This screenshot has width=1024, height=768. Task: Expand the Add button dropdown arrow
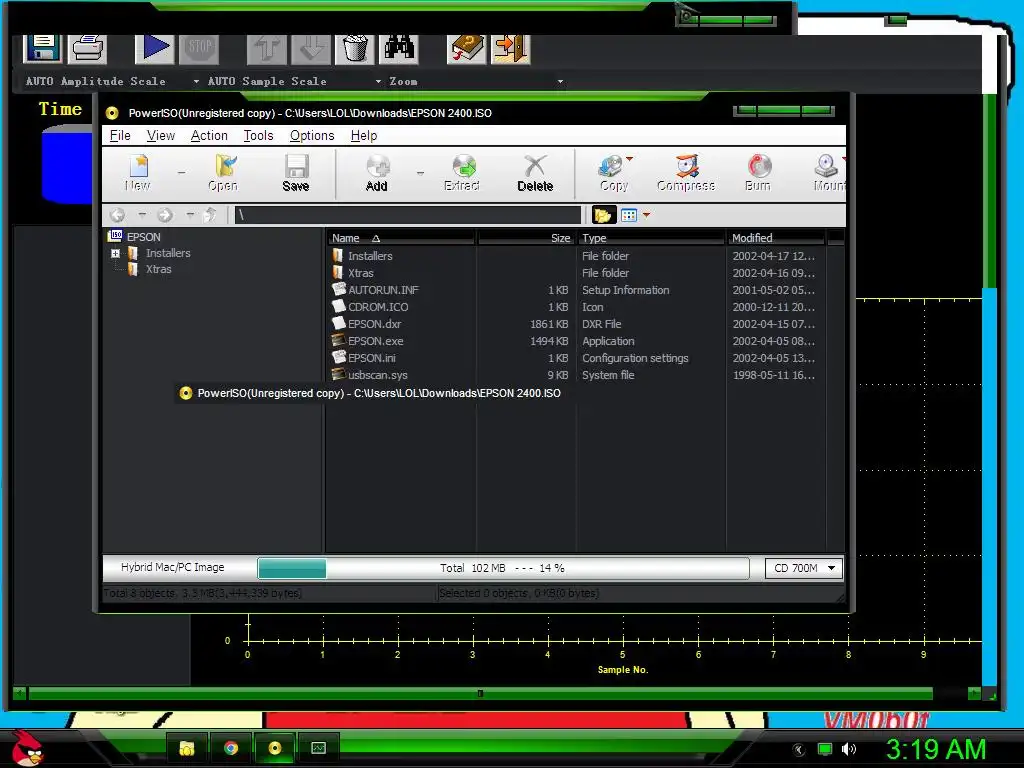pos(420,173)
